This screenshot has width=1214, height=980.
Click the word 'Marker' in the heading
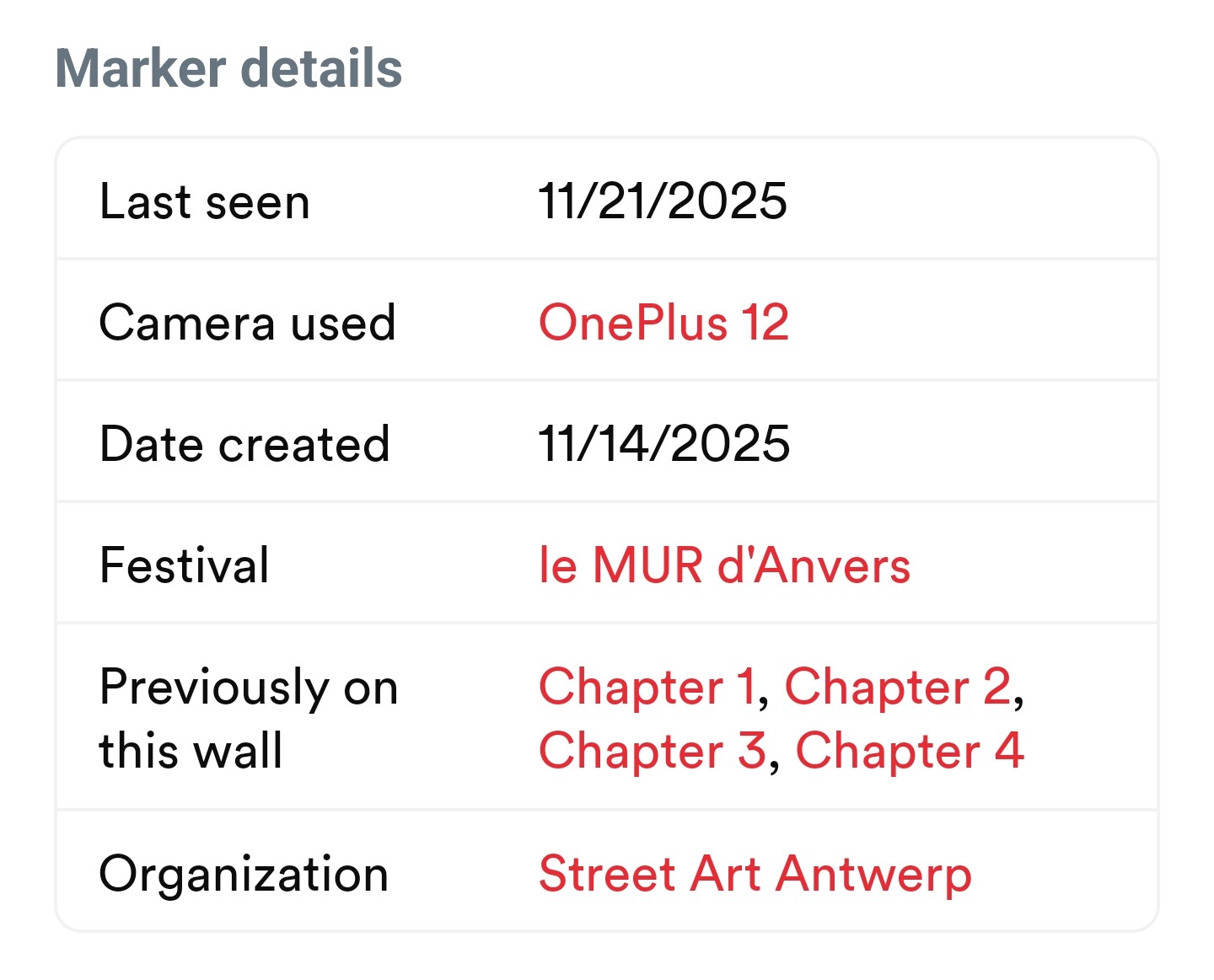coord(141,68)
